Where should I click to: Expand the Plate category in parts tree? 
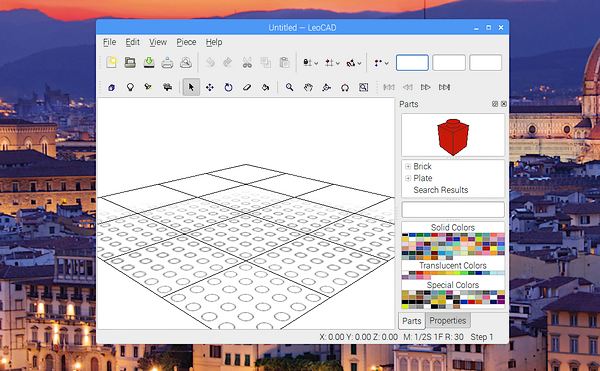coord(408,178)
